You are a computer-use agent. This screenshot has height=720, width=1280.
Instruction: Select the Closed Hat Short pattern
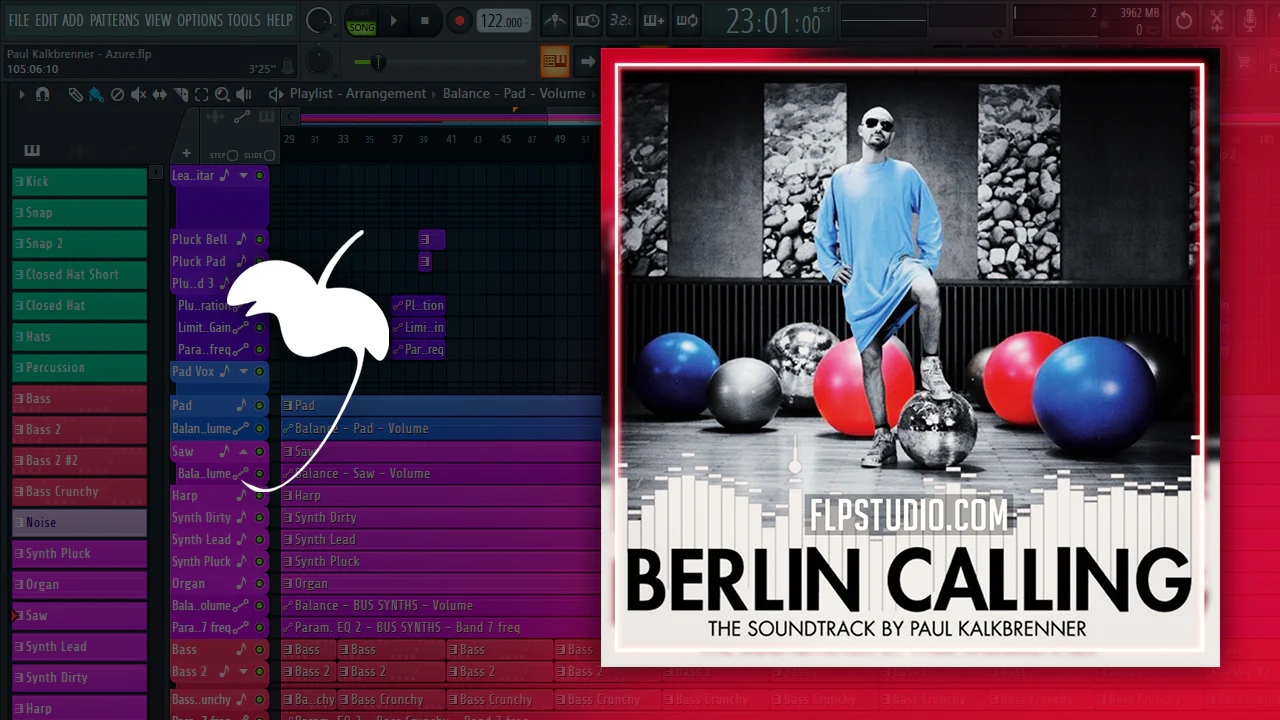point(79,275)
